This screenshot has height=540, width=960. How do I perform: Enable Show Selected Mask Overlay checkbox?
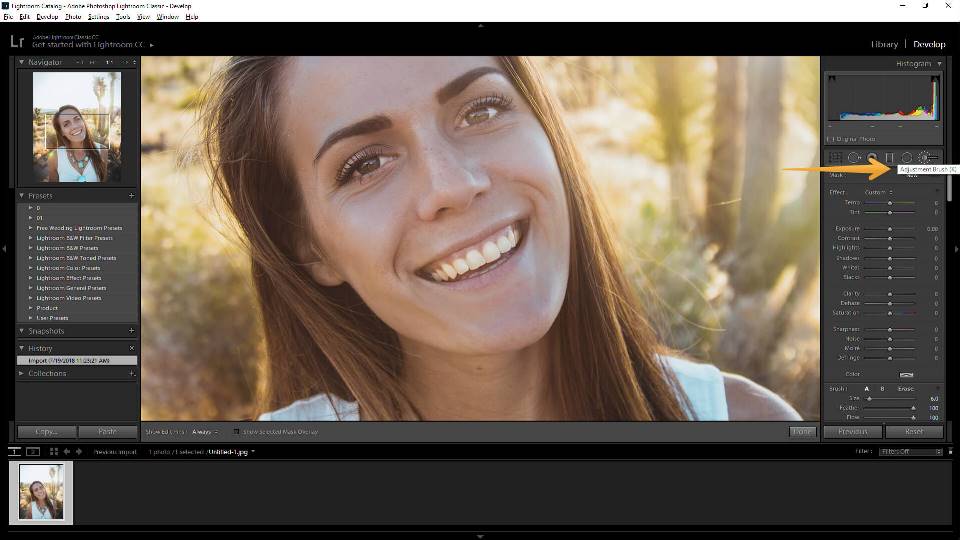click(x=236, y=432)
